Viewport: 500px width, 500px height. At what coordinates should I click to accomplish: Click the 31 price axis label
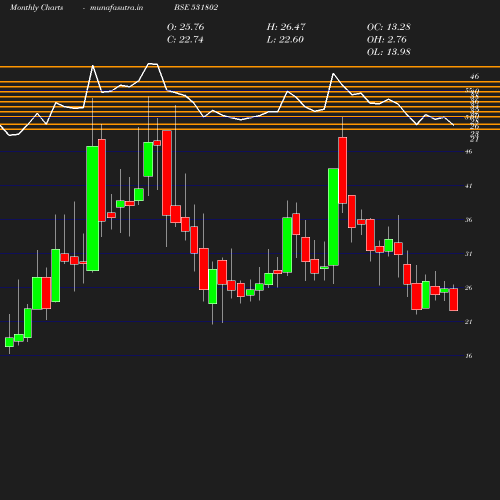[x=469, y=254]
